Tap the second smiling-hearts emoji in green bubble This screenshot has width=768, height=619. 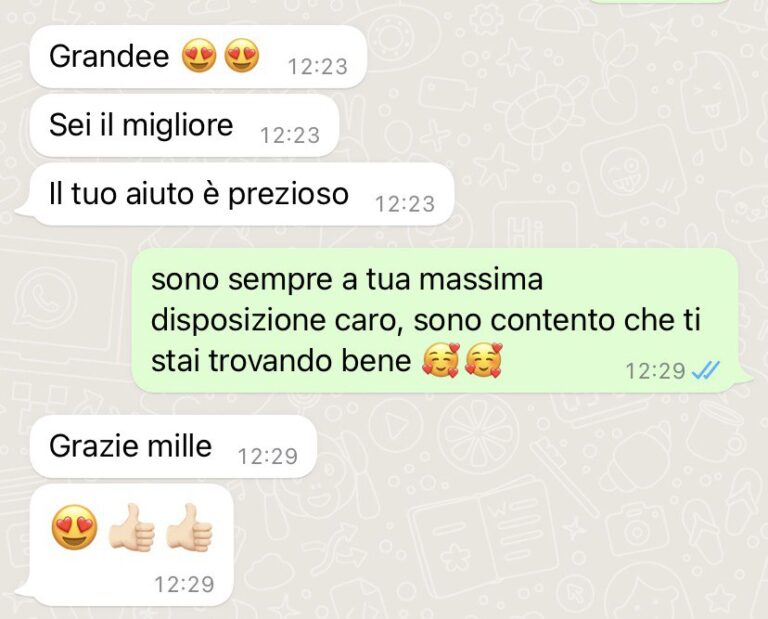[483, 361]
